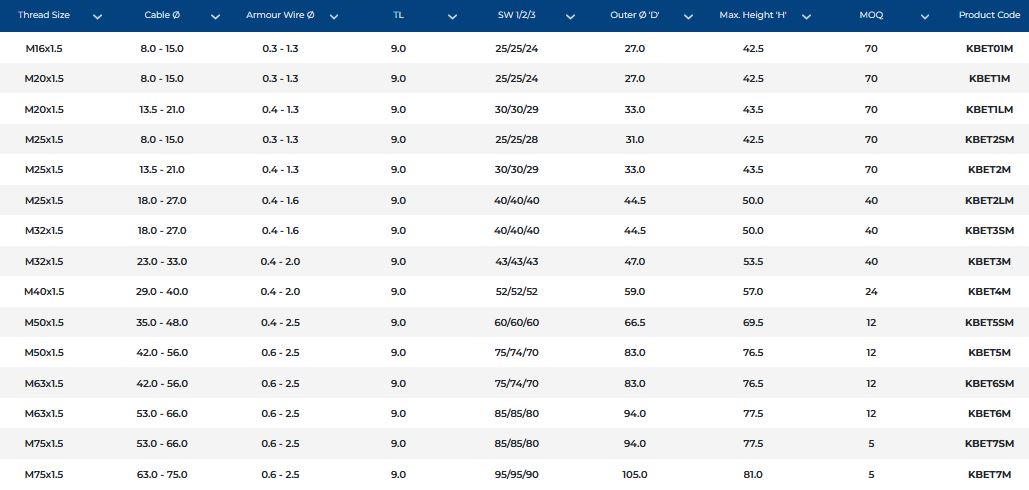Expand the Max. Height 'H' column chevron
The image size is (1029, 490).
[x=807, y=17]
